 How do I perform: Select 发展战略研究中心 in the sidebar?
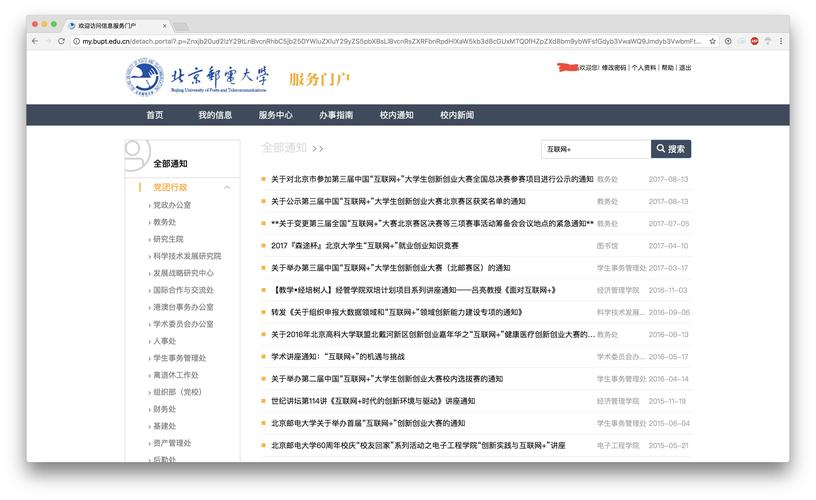[183, 273]
